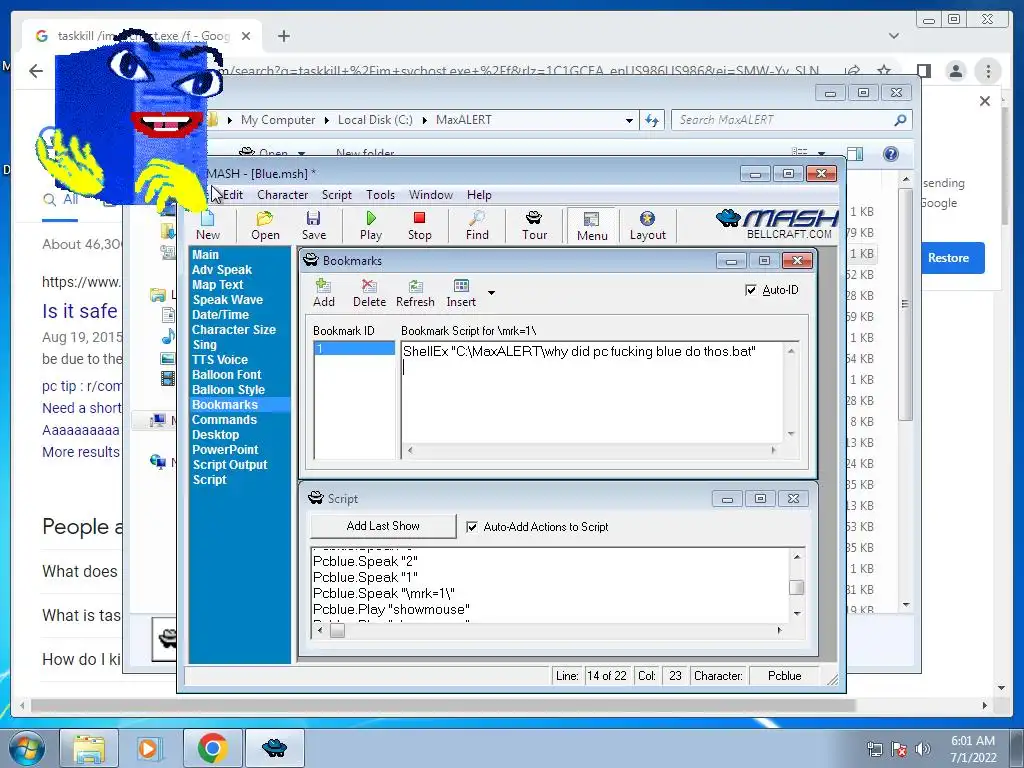Click into the Bookmark Script text area
The height and width of the screenshot is (768, 1024).
pos(592,392)
